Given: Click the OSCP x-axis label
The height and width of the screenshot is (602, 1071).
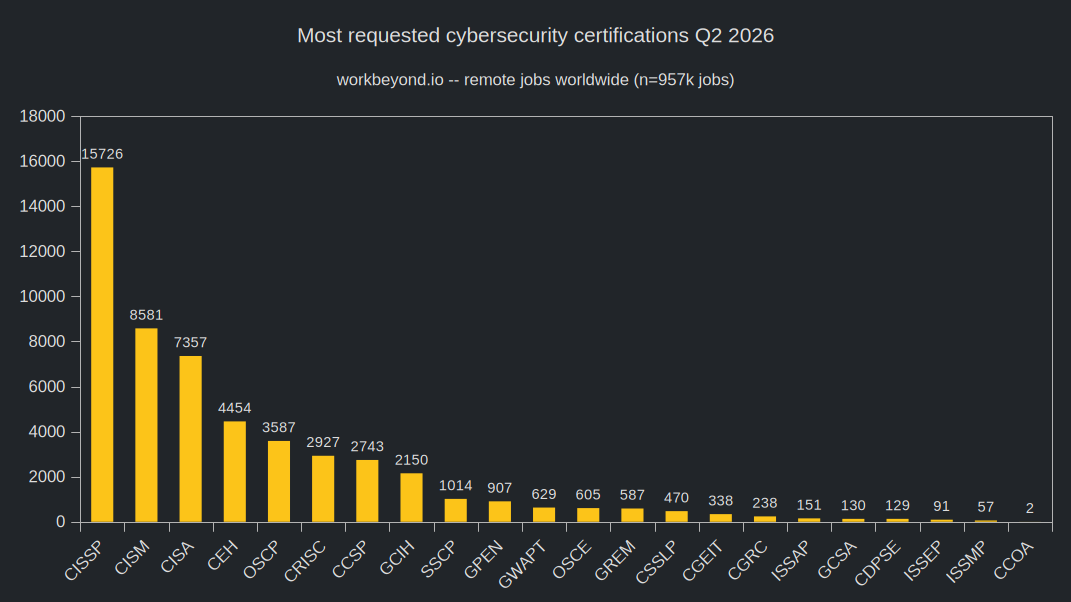Looking at the screenshot, I should point(261,560).
